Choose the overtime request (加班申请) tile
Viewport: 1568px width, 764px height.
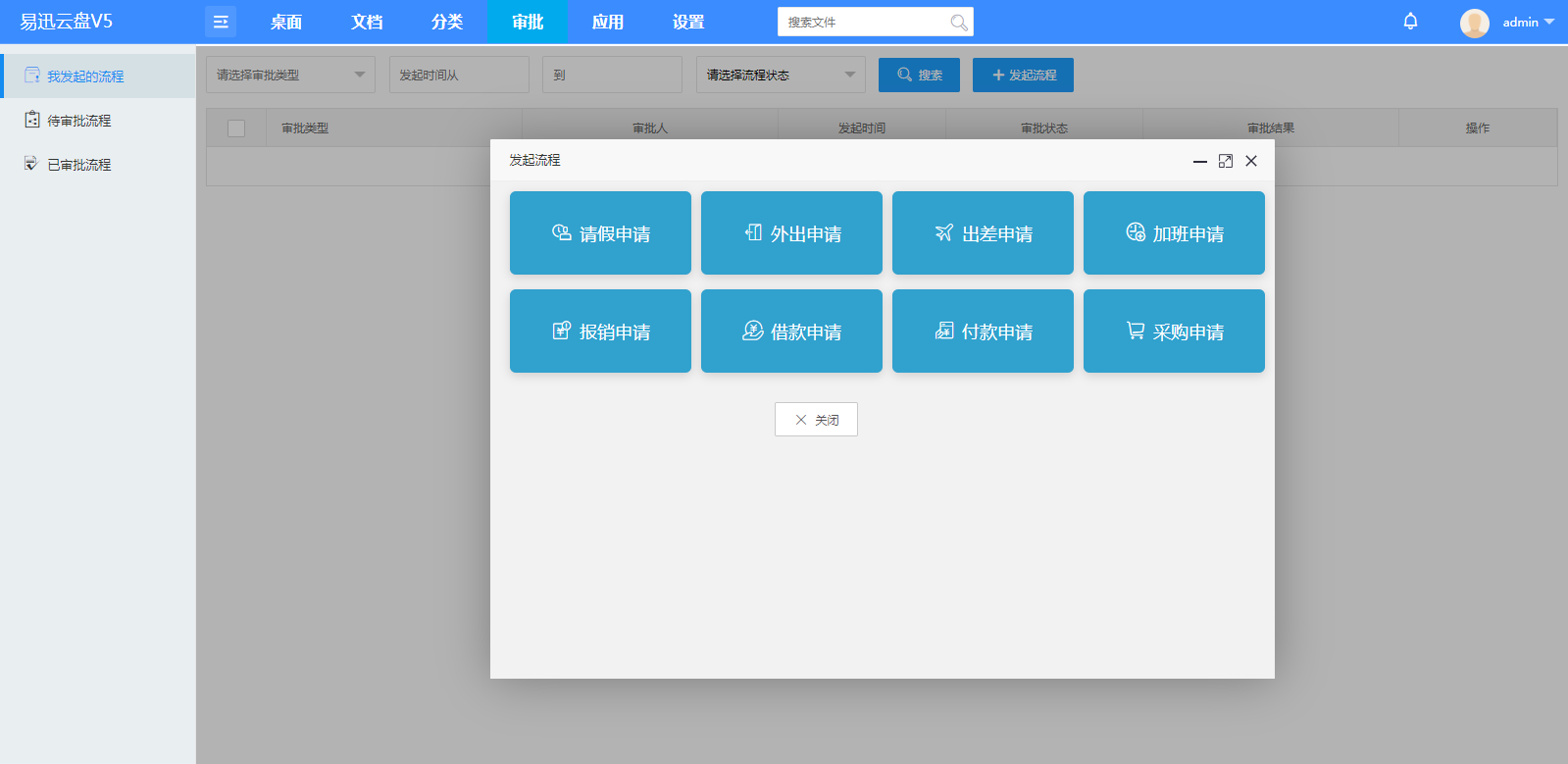(1174, 233)
